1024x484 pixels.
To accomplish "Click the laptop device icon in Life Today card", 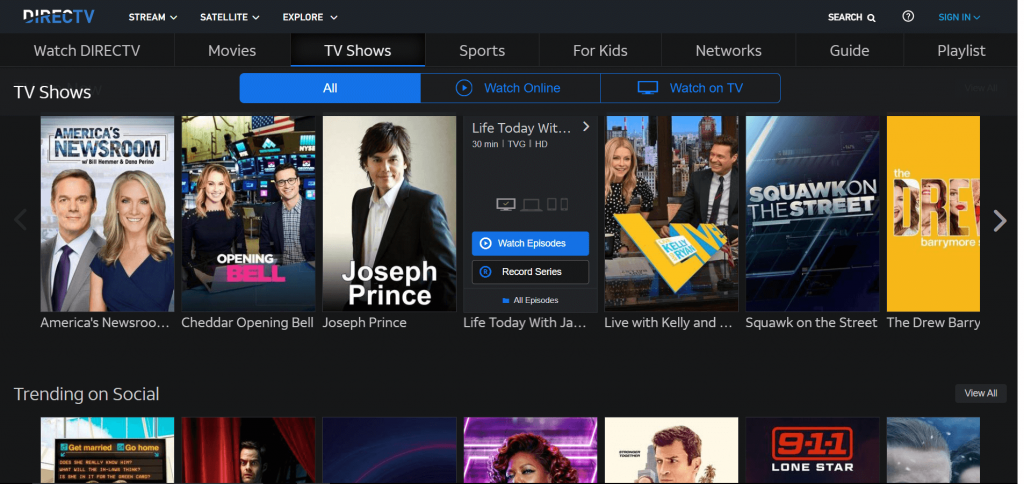I will (531, 205).
